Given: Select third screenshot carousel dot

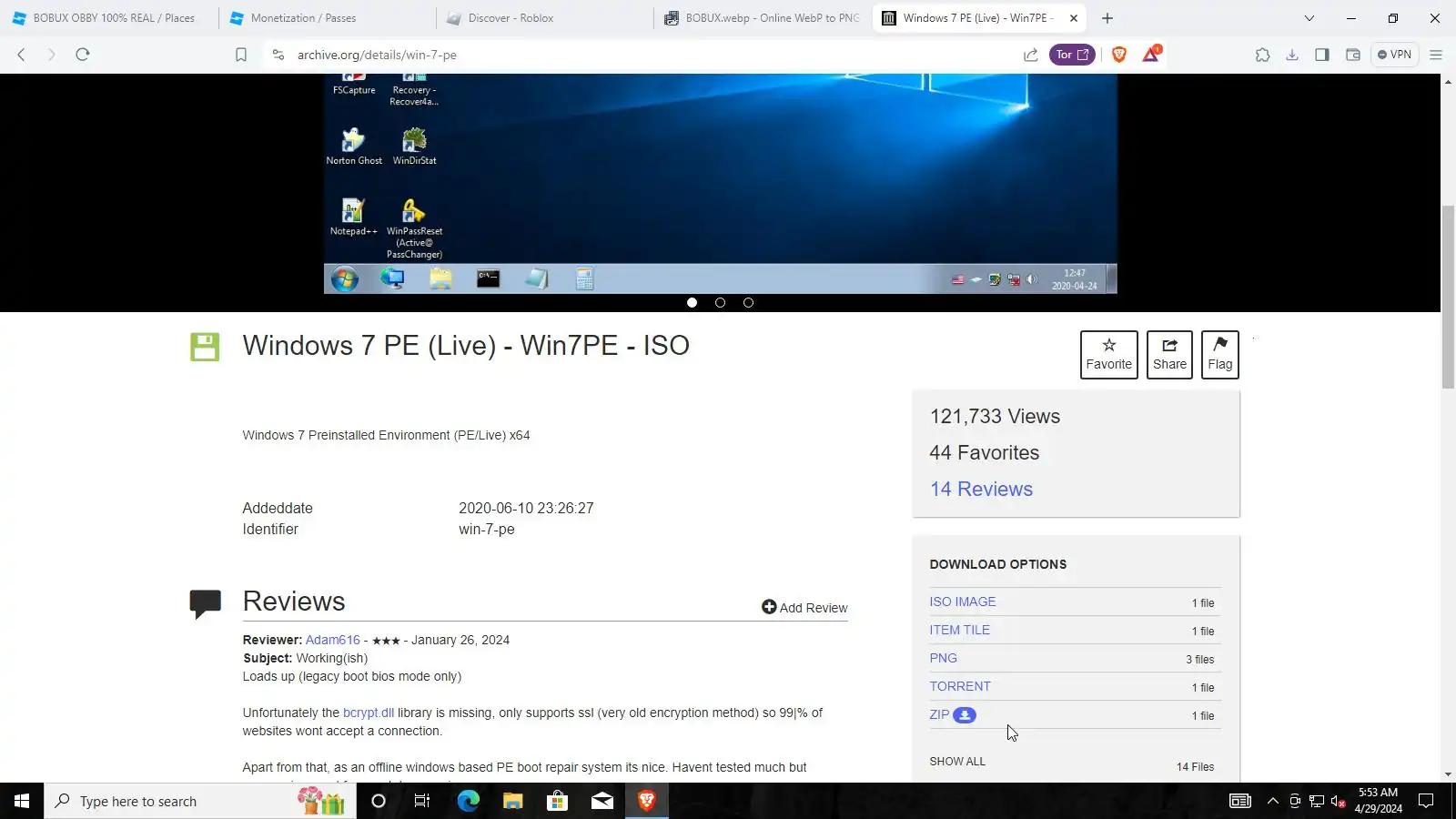Looking at the screenshot, I should 749,303.
